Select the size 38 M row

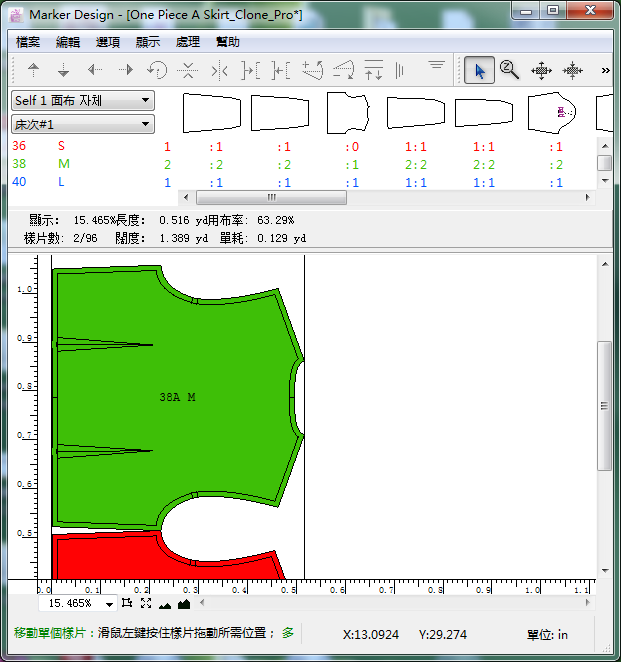coord(63,164)
